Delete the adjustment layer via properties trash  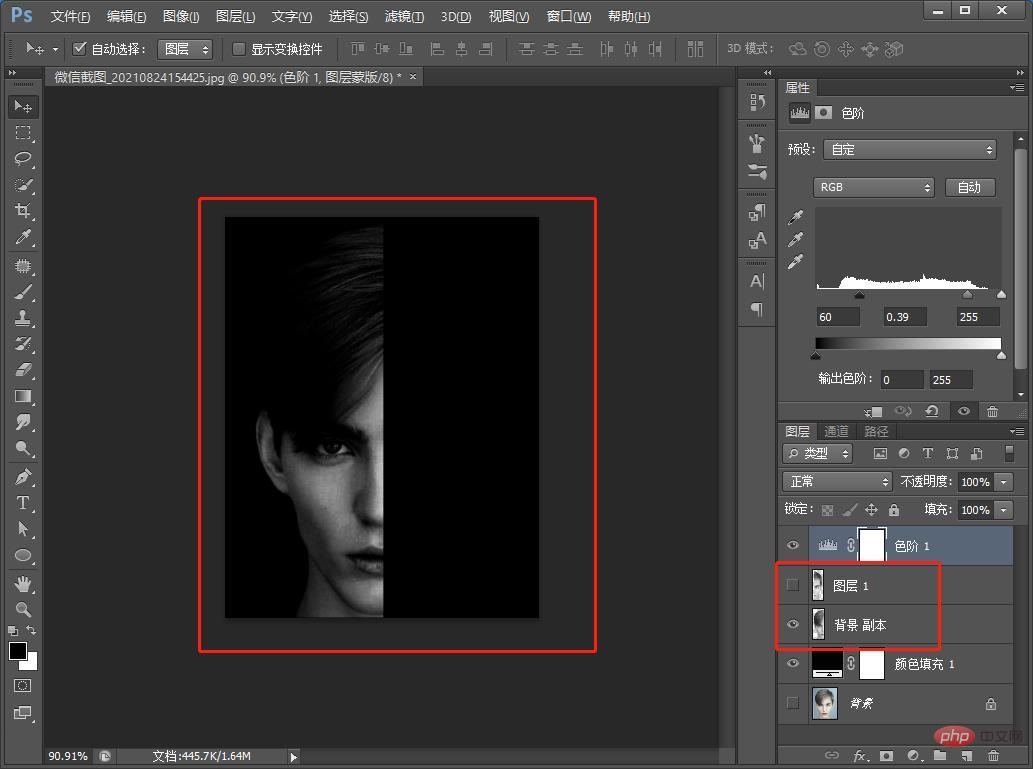tap(992, 411)
